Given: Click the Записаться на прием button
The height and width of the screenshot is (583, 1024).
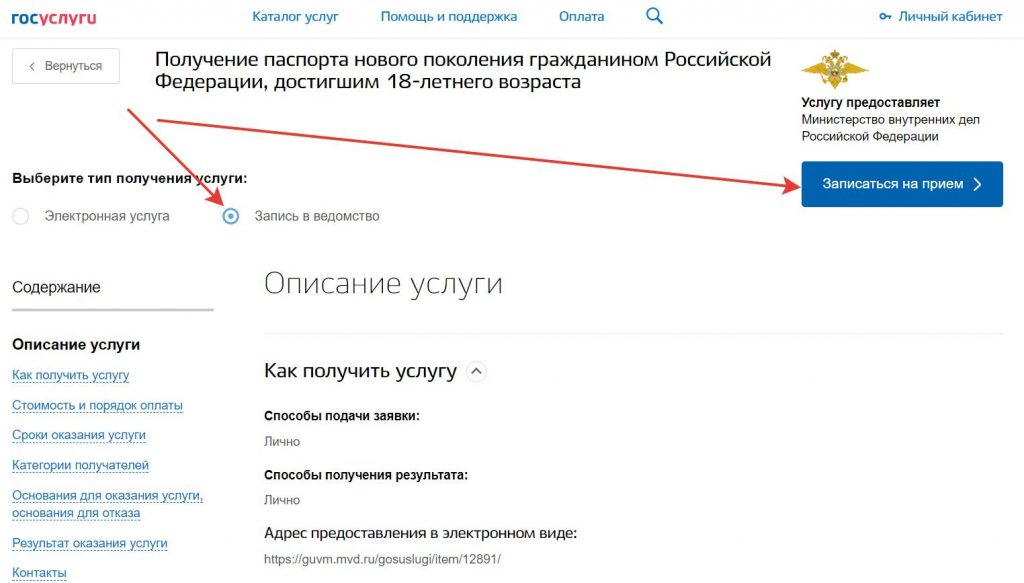Looking at the screenshot, I should [x=902, y=184].
